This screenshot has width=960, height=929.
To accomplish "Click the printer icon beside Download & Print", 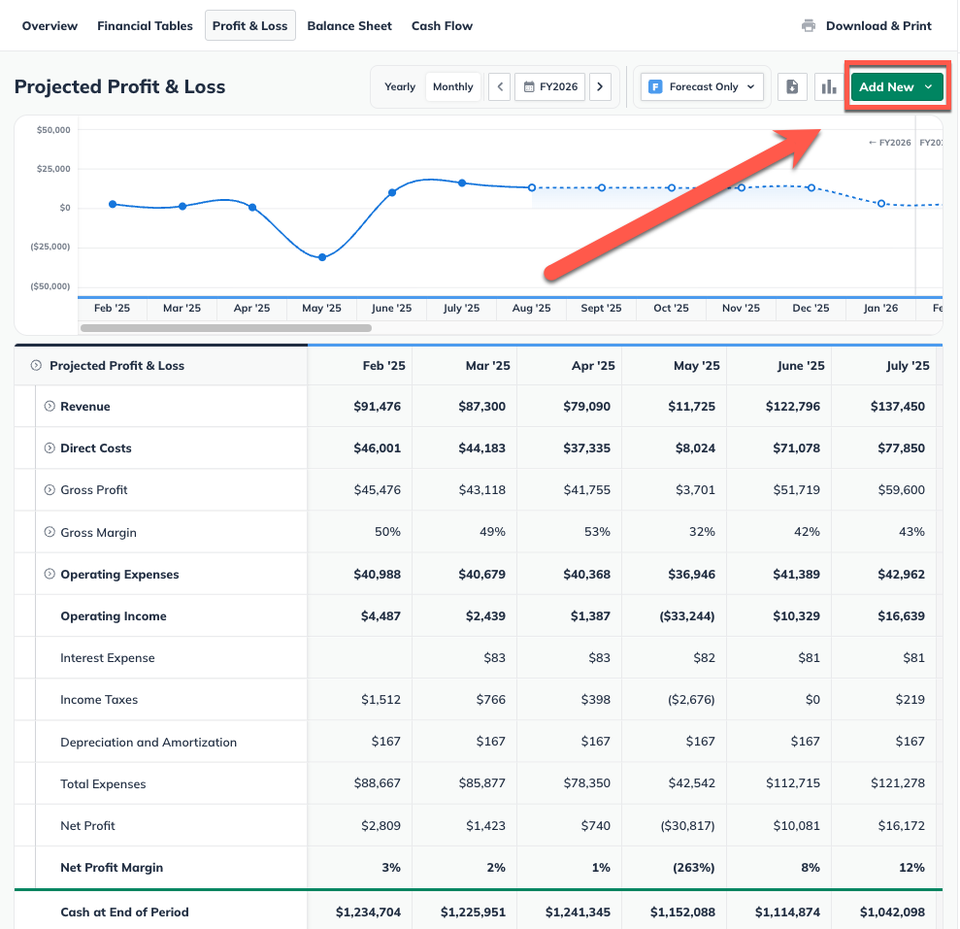I will (x=808, y=26).
